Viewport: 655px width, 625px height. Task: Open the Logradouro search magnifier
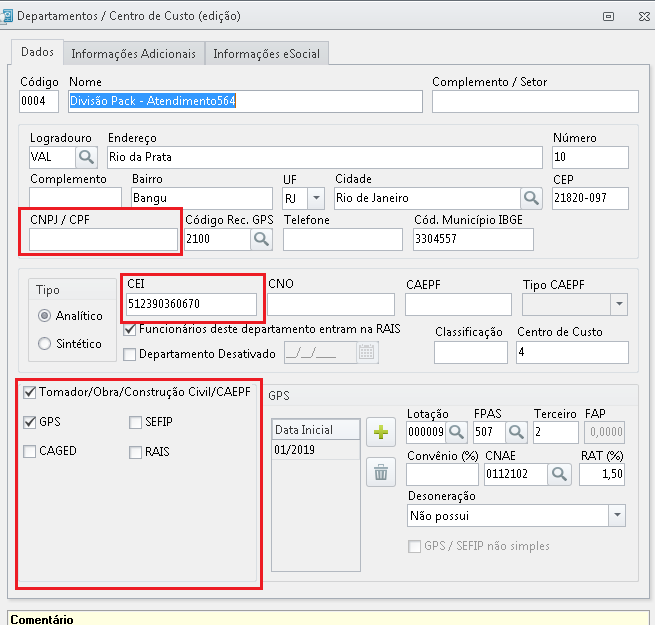click(x=86, y=157)
